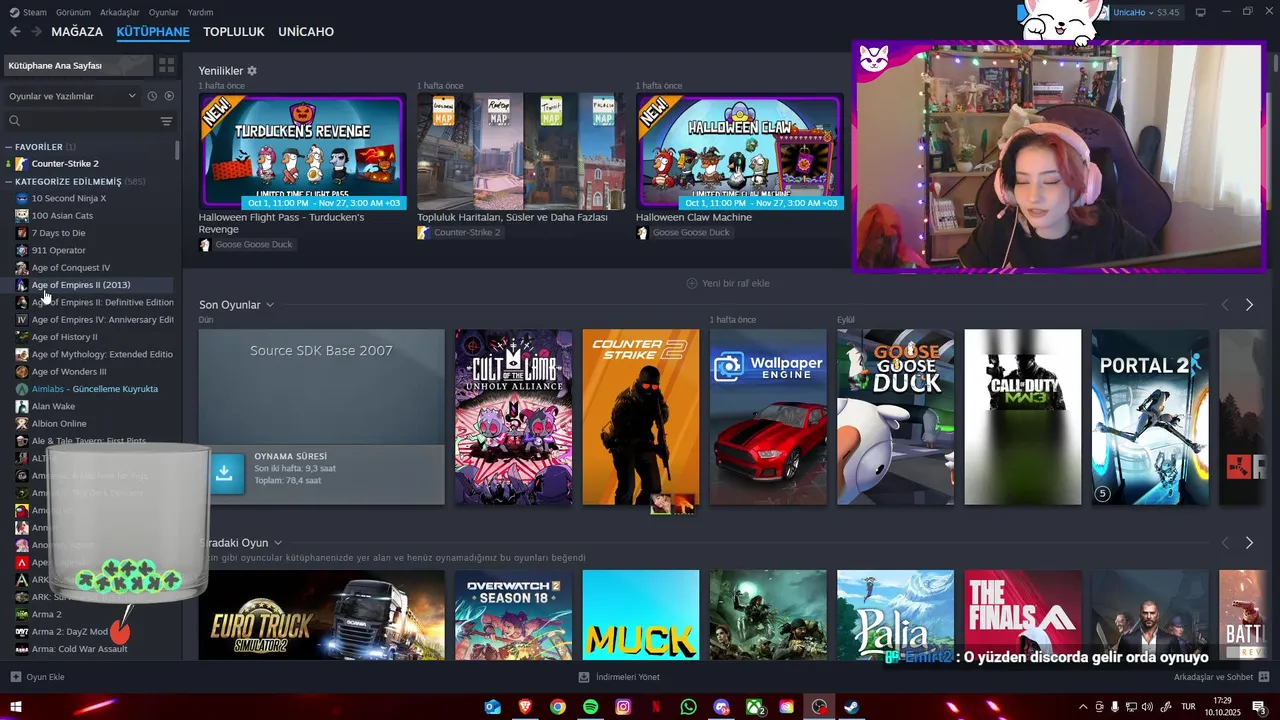The image size is (1280, 720).
Task: Open Cult of the Lamb game cover
Action: tap(514, 417)
